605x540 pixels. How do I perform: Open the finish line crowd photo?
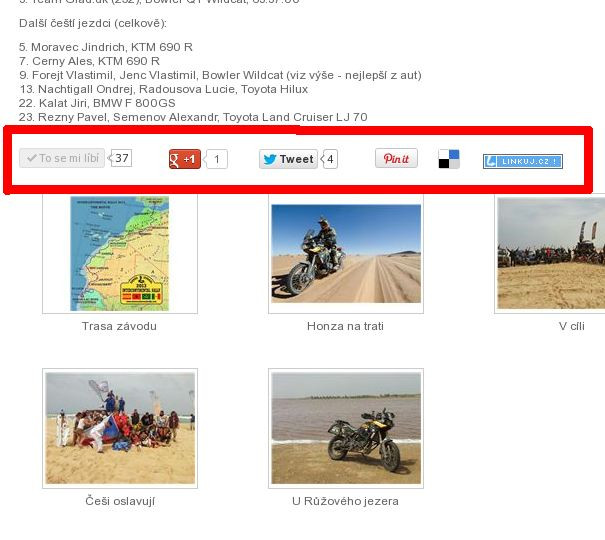point(551,253)
